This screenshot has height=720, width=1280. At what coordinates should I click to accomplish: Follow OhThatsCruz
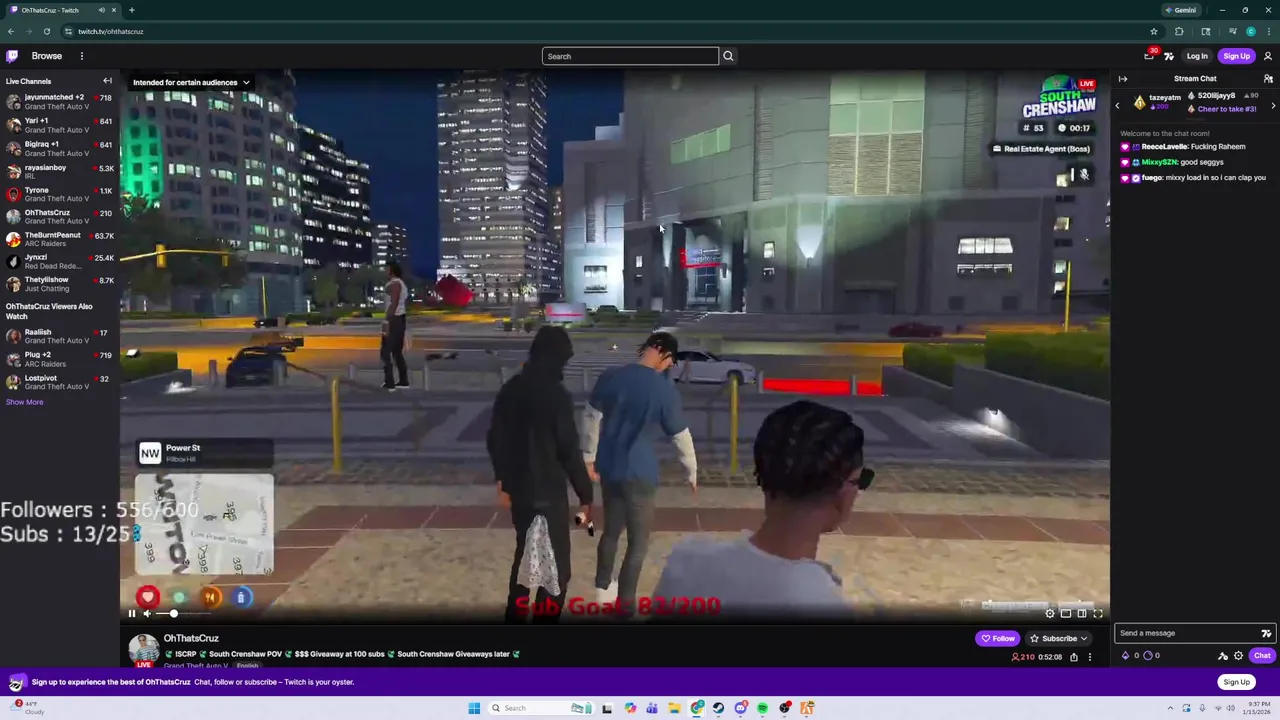pos(997,638)
